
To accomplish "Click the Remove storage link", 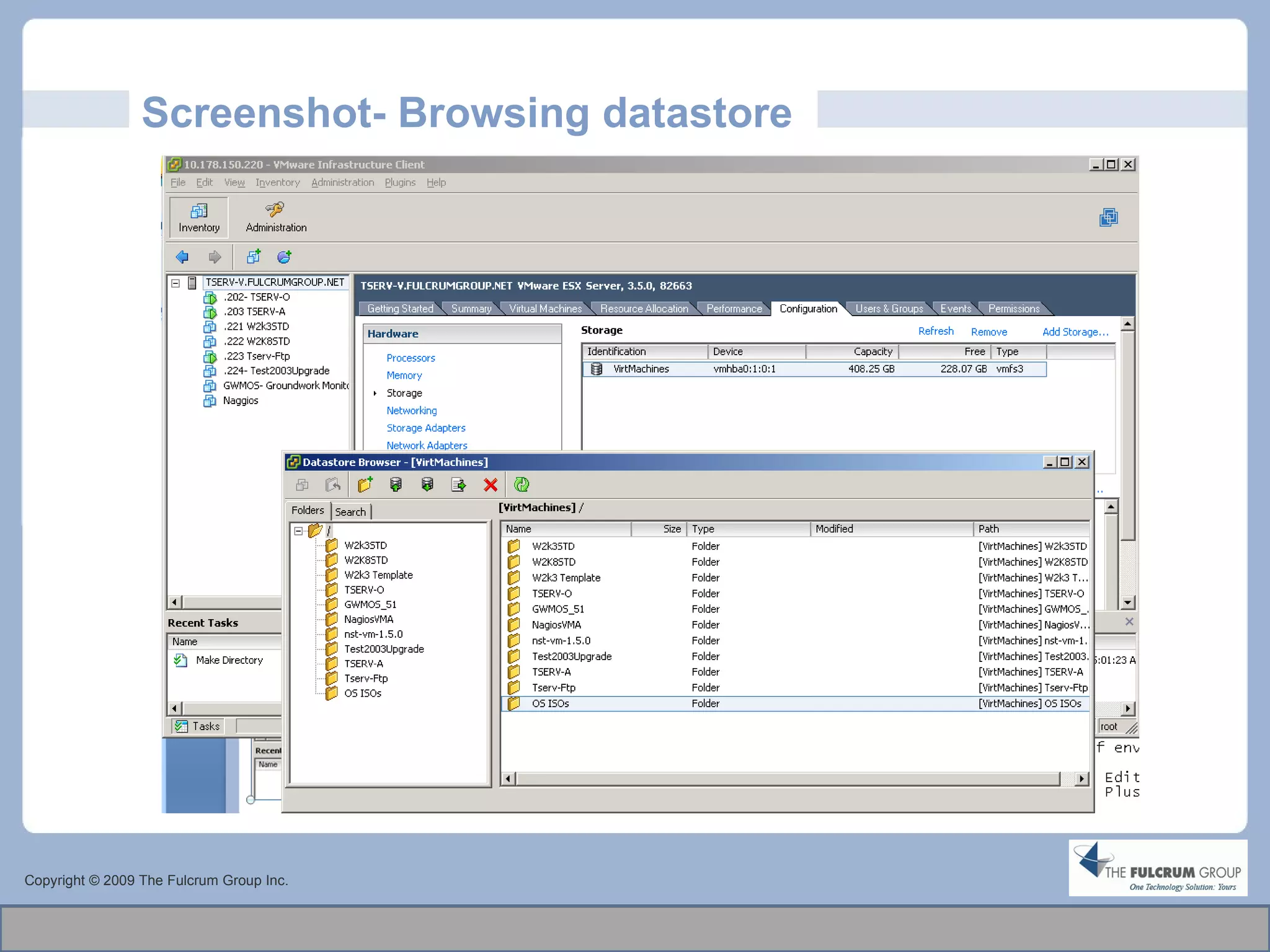I will coord(989,332).
